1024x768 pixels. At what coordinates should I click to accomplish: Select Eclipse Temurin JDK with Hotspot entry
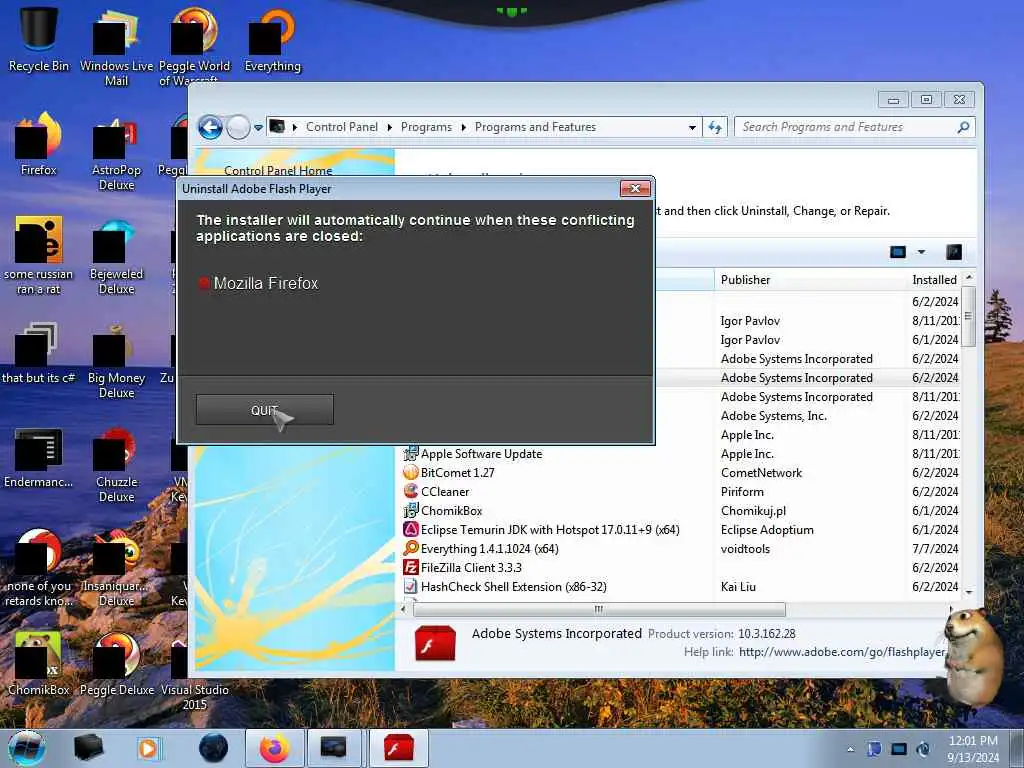point(550,529)
